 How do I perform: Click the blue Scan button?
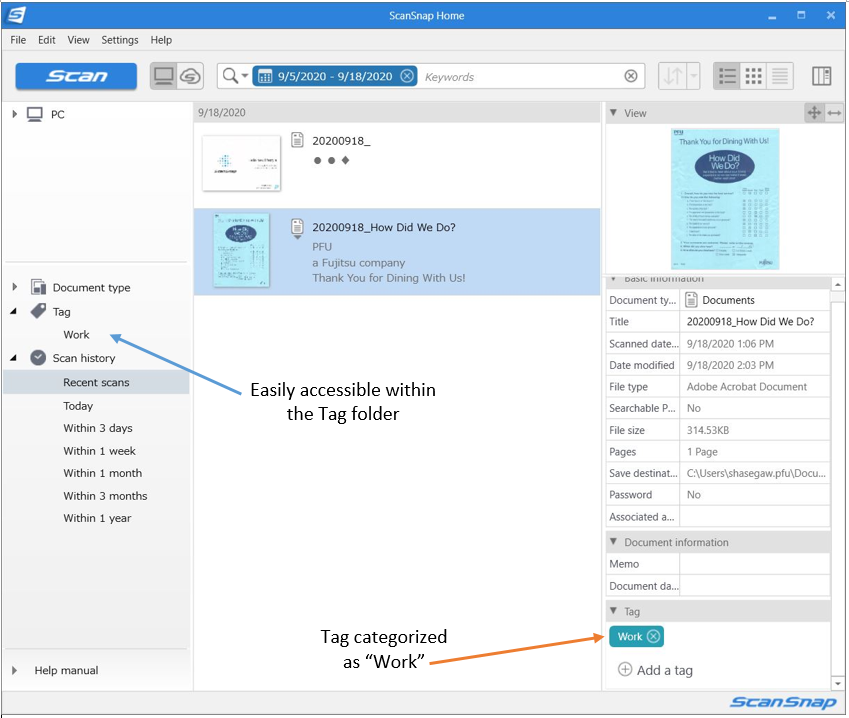76,76
